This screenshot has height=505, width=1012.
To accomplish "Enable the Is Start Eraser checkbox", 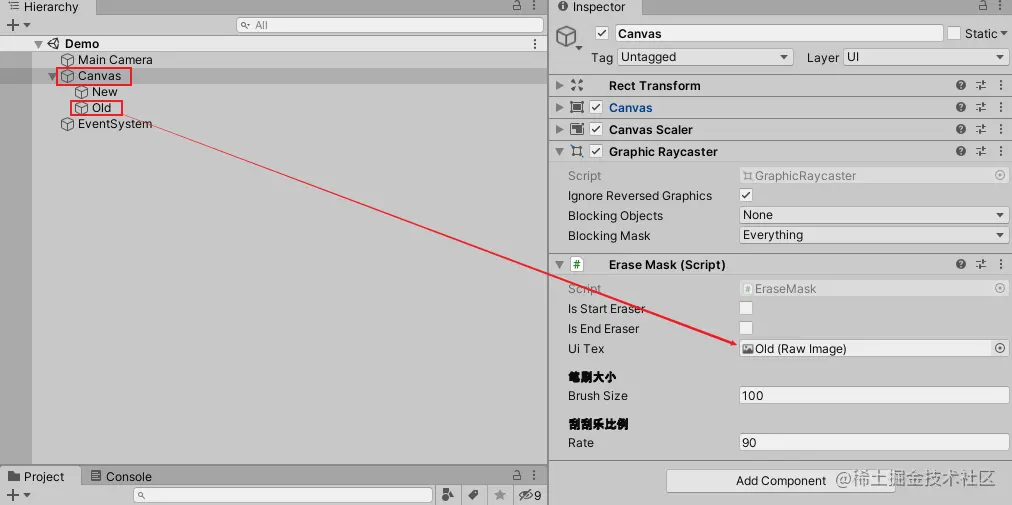I will tap(746, 308).
